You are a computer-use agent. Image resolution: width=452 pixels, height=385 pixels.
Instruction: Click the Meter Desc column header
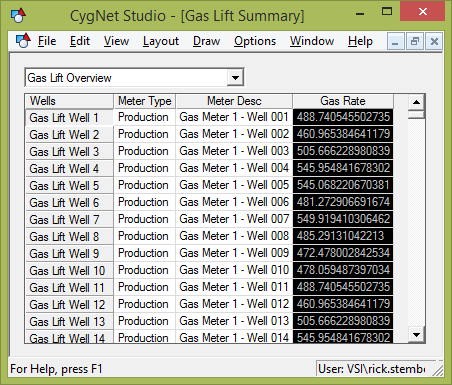click(x=234, y=101)
